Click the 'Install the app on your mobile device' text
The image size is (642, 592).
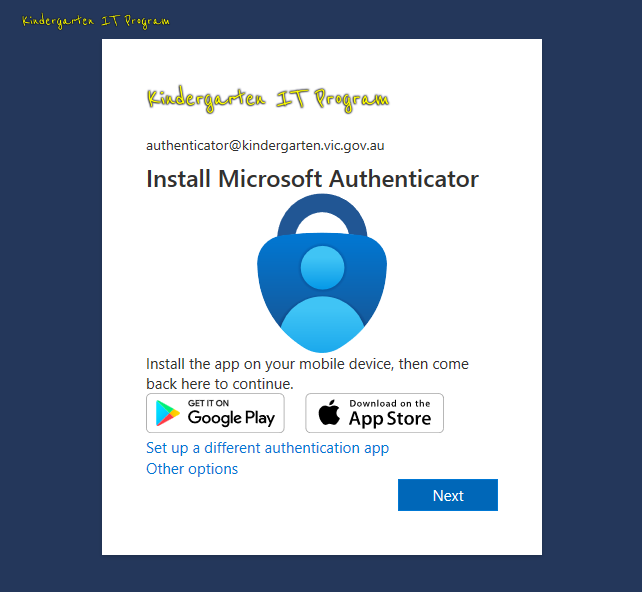pyautogui.click(x=307, y=374)
